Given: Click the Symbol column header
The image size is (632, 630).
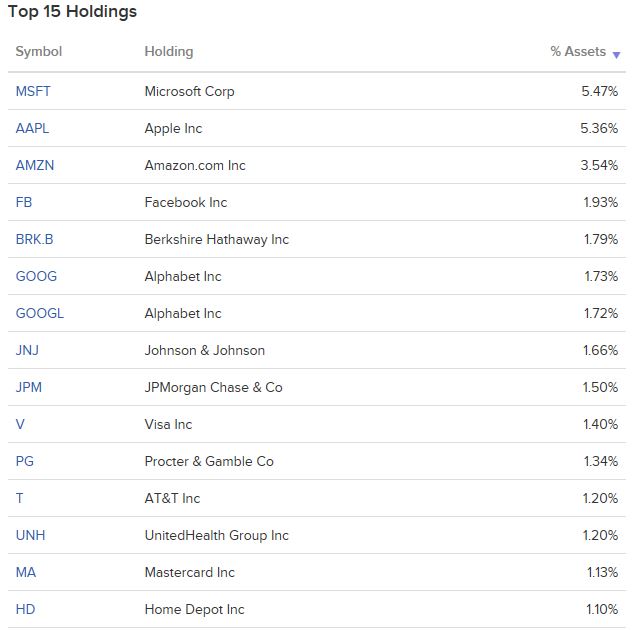Looking at the screenshot, I should (39, 52).
